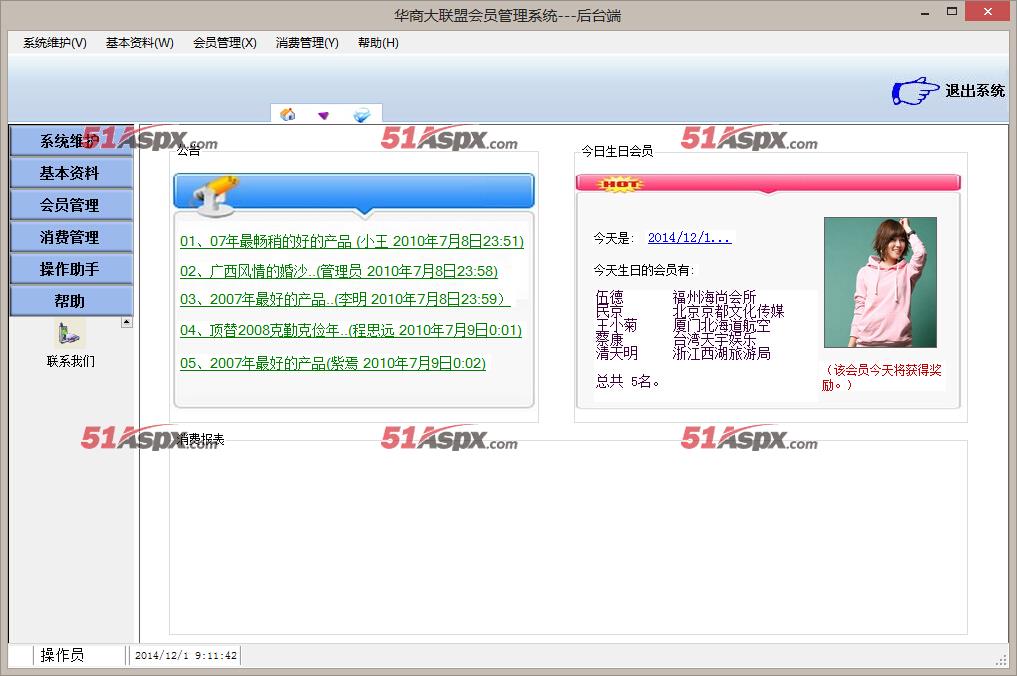Select 消费管理 in the sidebar

[x=71, y=237]
